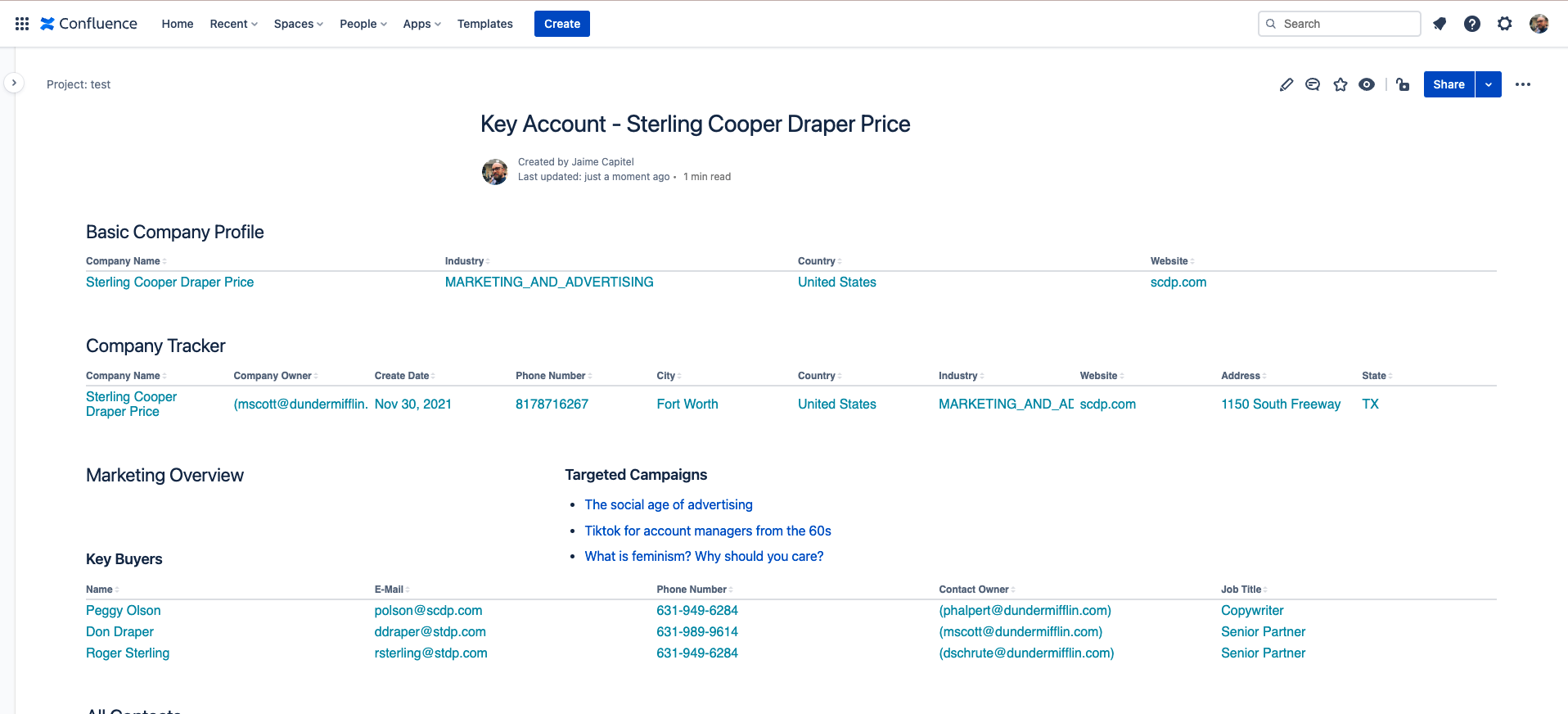Click the Nov 30, 2021 create date
Image resolution: width=1568 pixels, height=714 pixels.
click(x=413, y=404)
